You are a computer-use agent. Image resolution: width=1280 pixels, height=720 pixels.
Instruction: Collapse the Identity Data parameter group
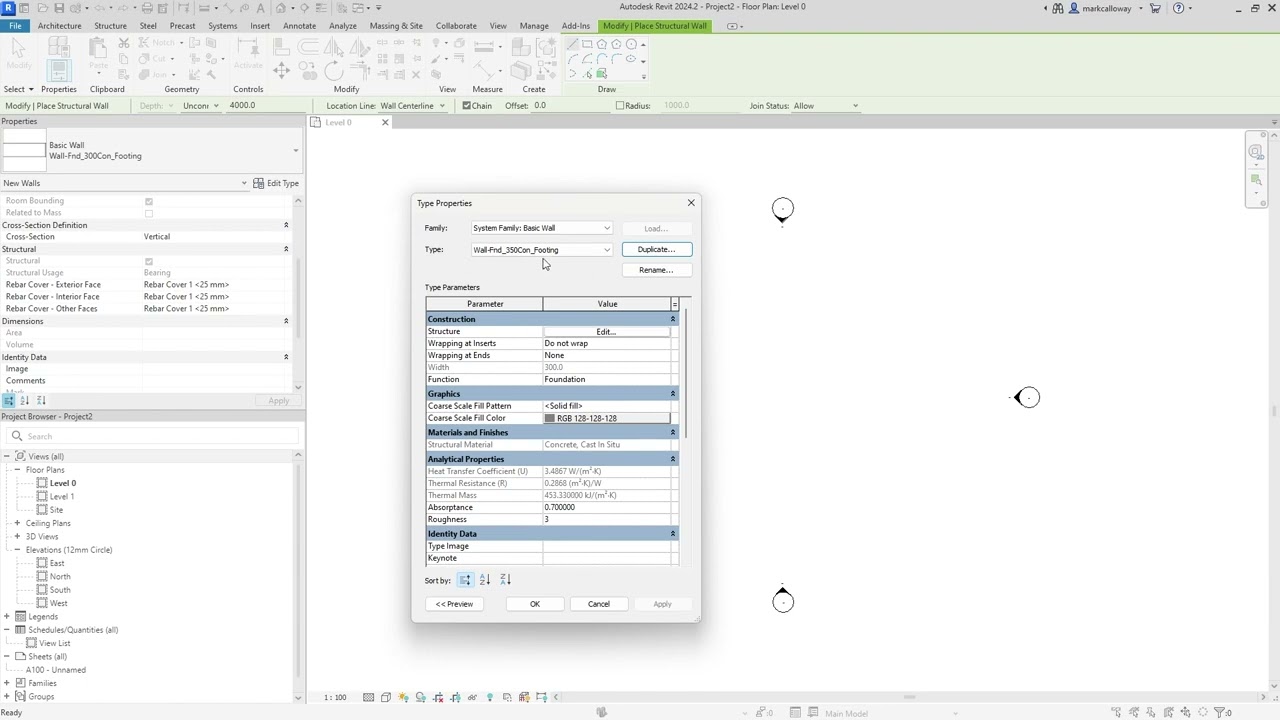[x=672, y=534]
